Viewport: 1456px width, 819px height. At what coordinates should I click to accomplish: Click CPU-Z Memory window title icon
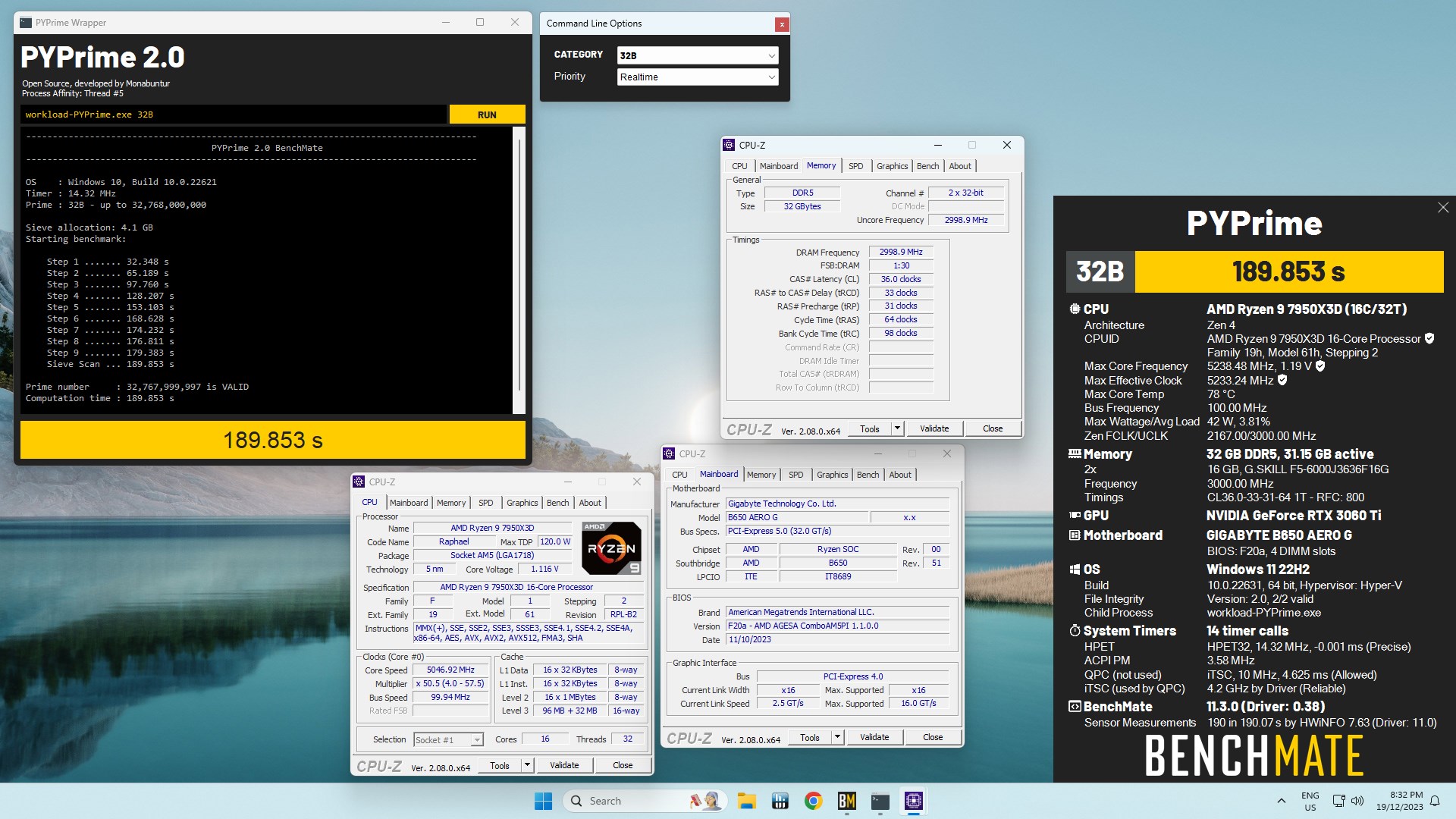tap(730, 145)
